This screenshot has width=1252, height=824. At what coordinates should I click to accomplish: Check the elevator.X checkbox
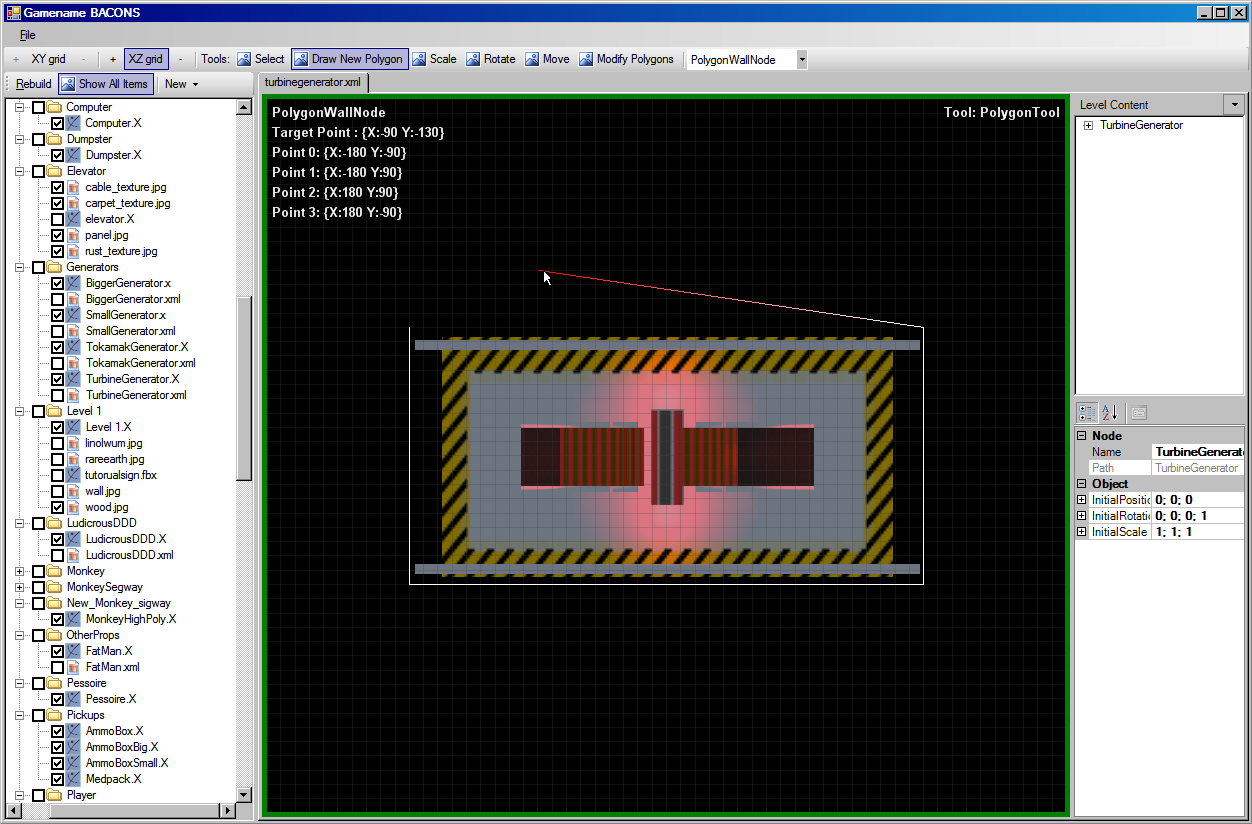tap(57, 219)
